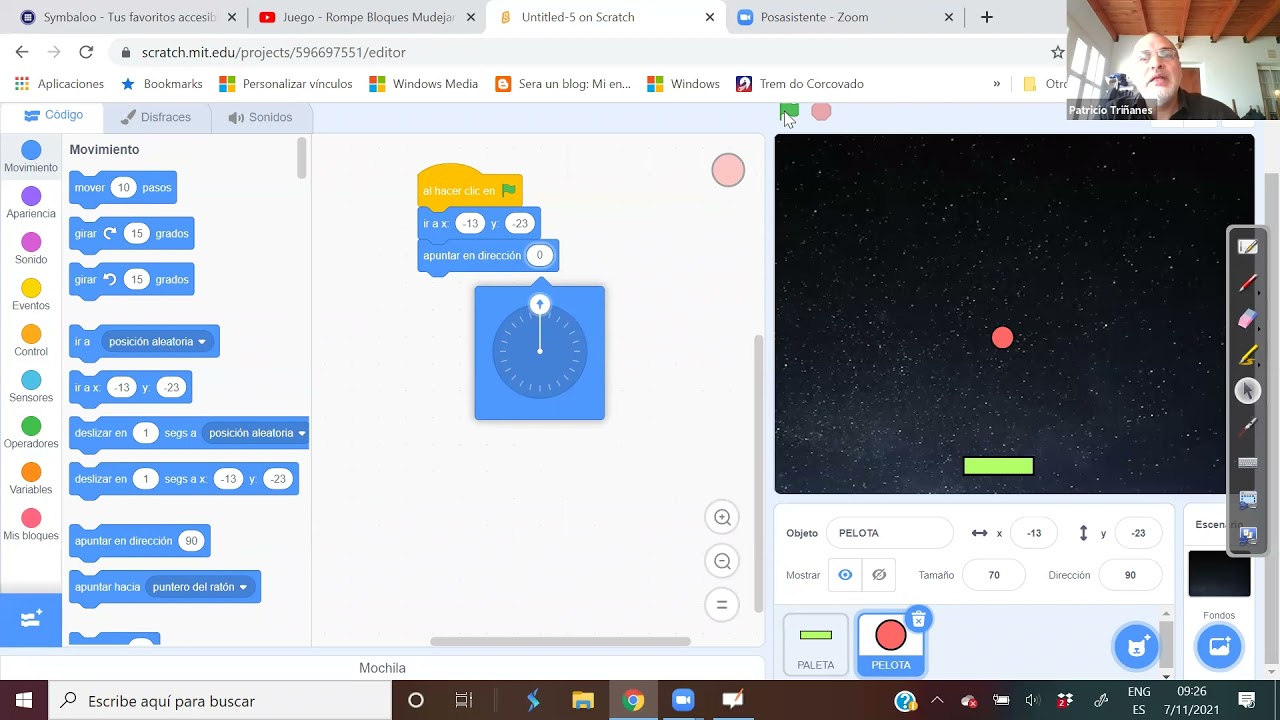Select the Movimiento block category
The width and height of the screenshot is (1280, 720).
coord(31,157)
